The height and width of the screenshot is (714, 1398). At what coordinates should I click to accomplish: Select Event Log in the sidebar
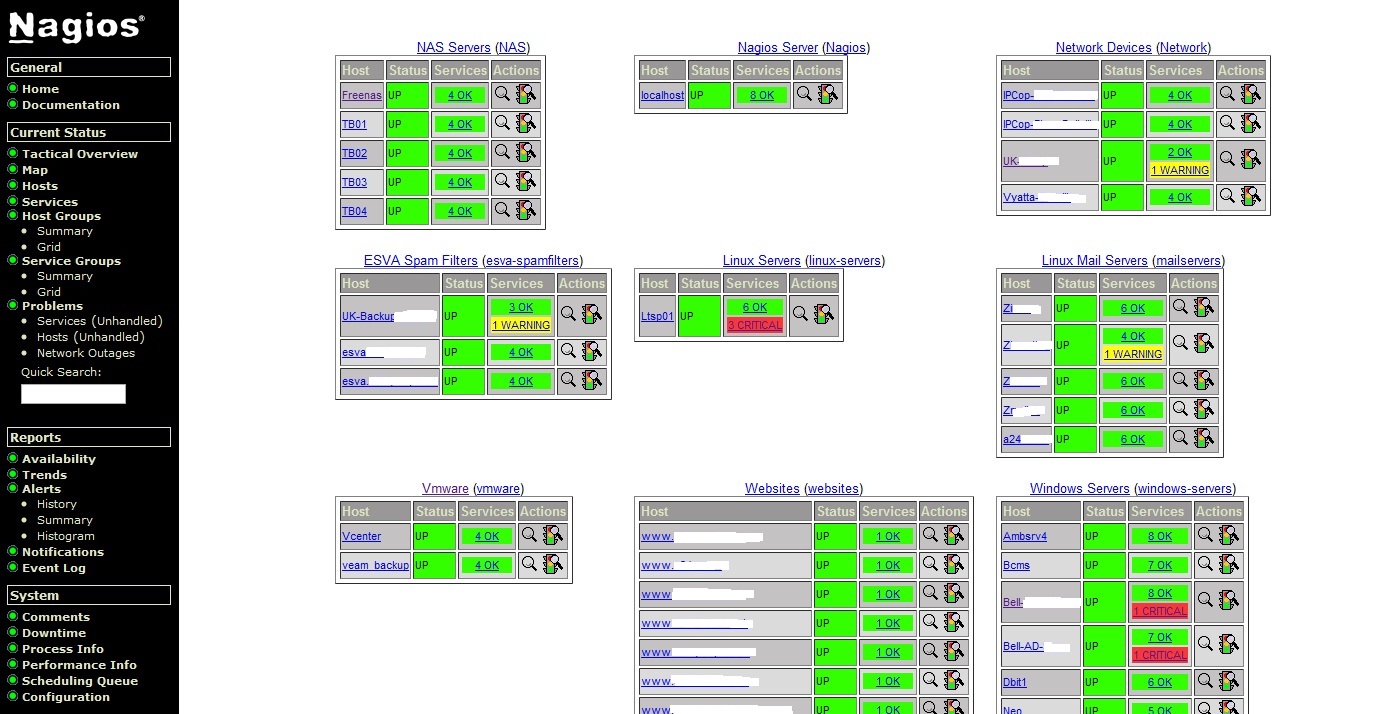click(x=56, y=568)
